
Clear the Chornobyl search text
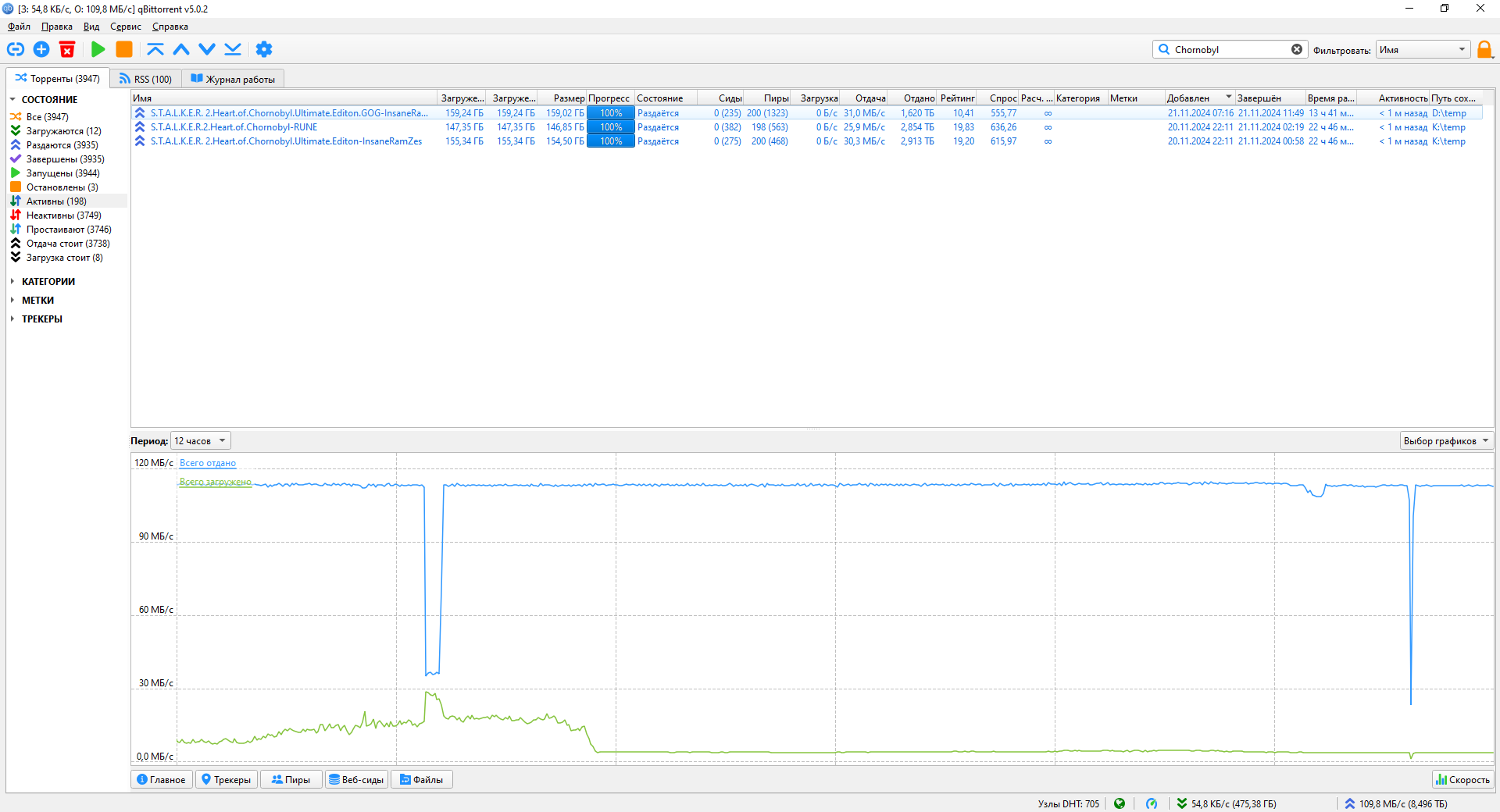click(1297, 49)
